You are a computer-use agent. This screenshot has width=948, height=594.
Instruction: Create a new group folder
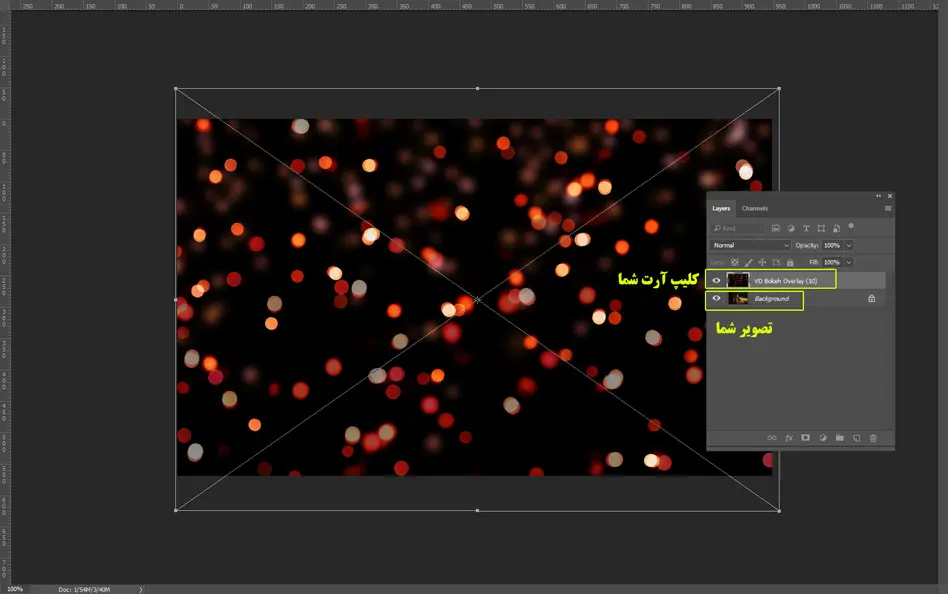pyautogui.click(x=840, y=438)
